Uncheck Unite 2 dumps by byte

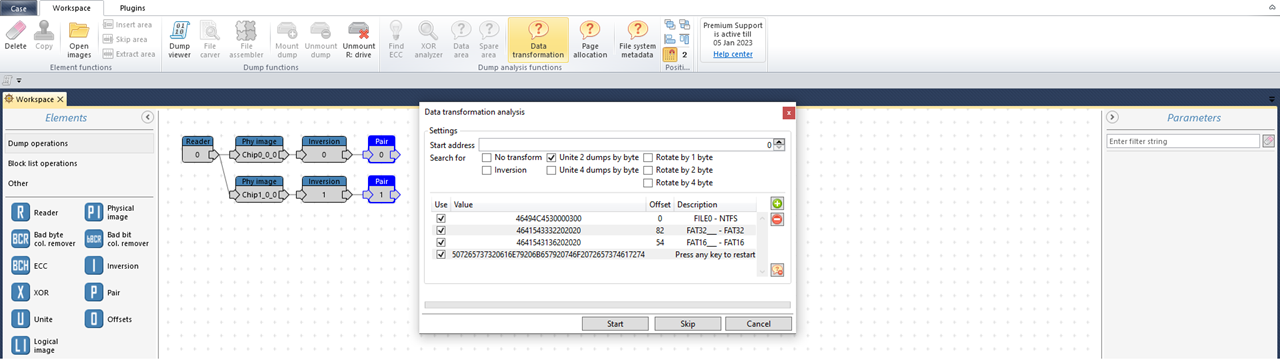pos(551,157)
